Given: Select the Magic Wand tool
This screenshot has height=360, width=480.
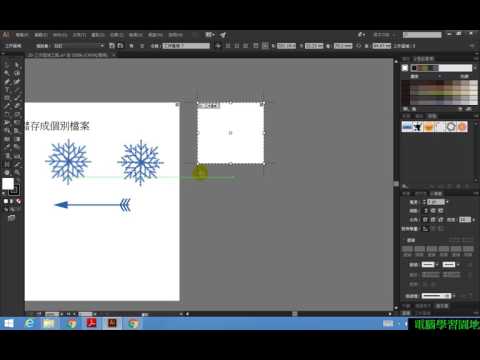Looking at the screenshot, I should (7, 73).
